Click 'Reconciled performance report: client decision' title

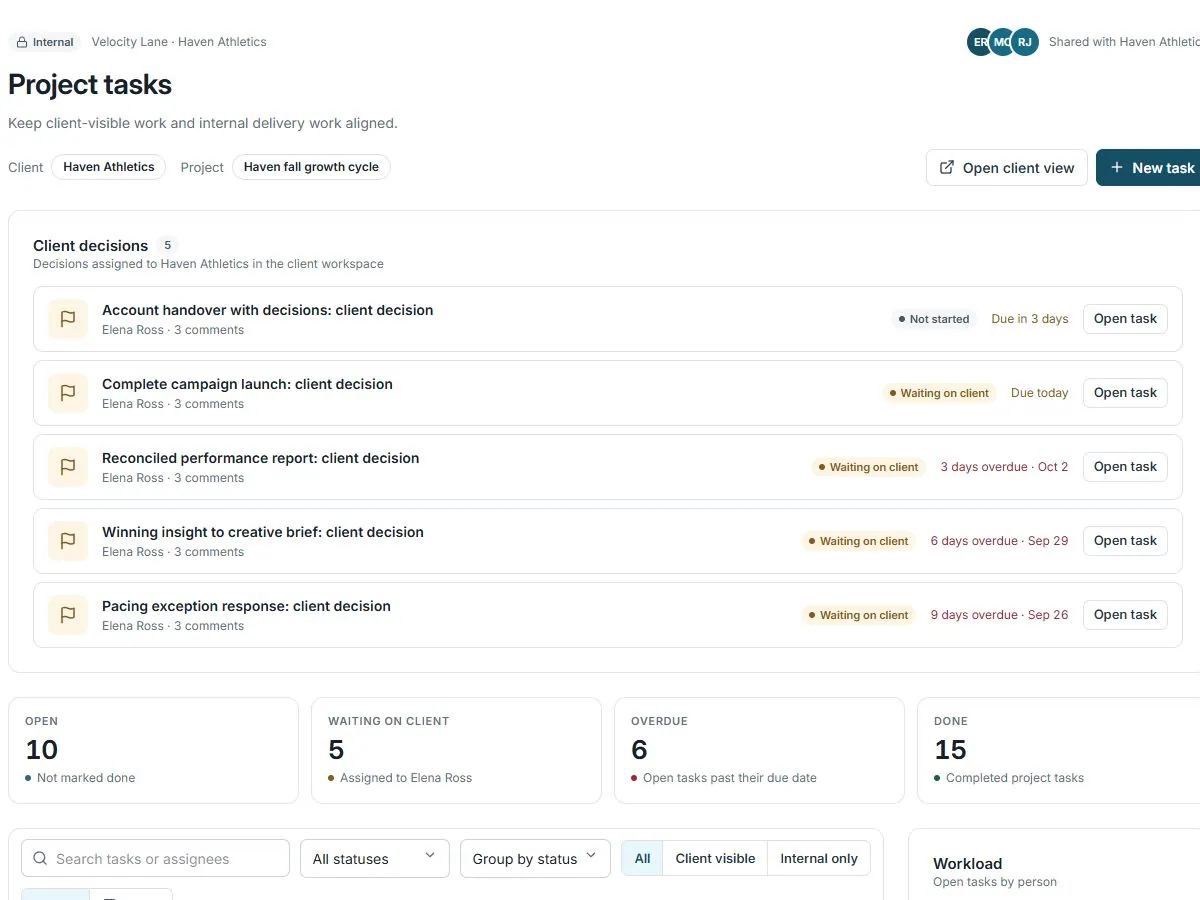coord(261,458)
